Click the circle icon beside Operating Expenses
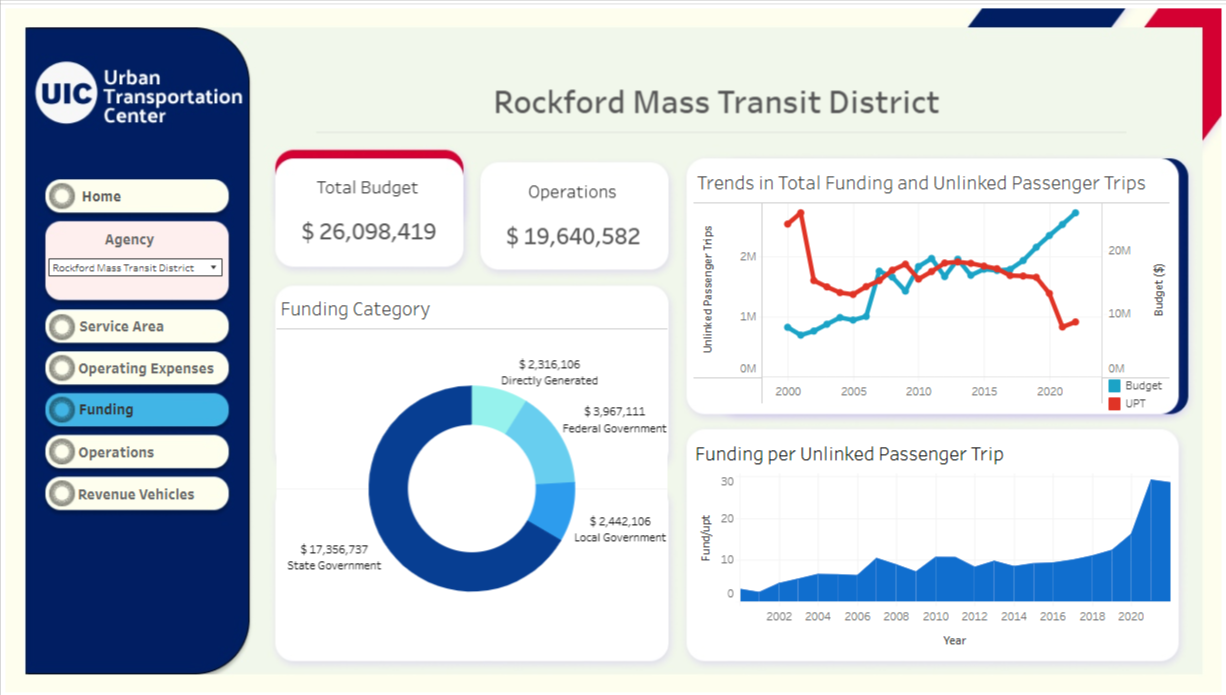The height and width of the screenshot is (695, 1226). click(62, 368)
